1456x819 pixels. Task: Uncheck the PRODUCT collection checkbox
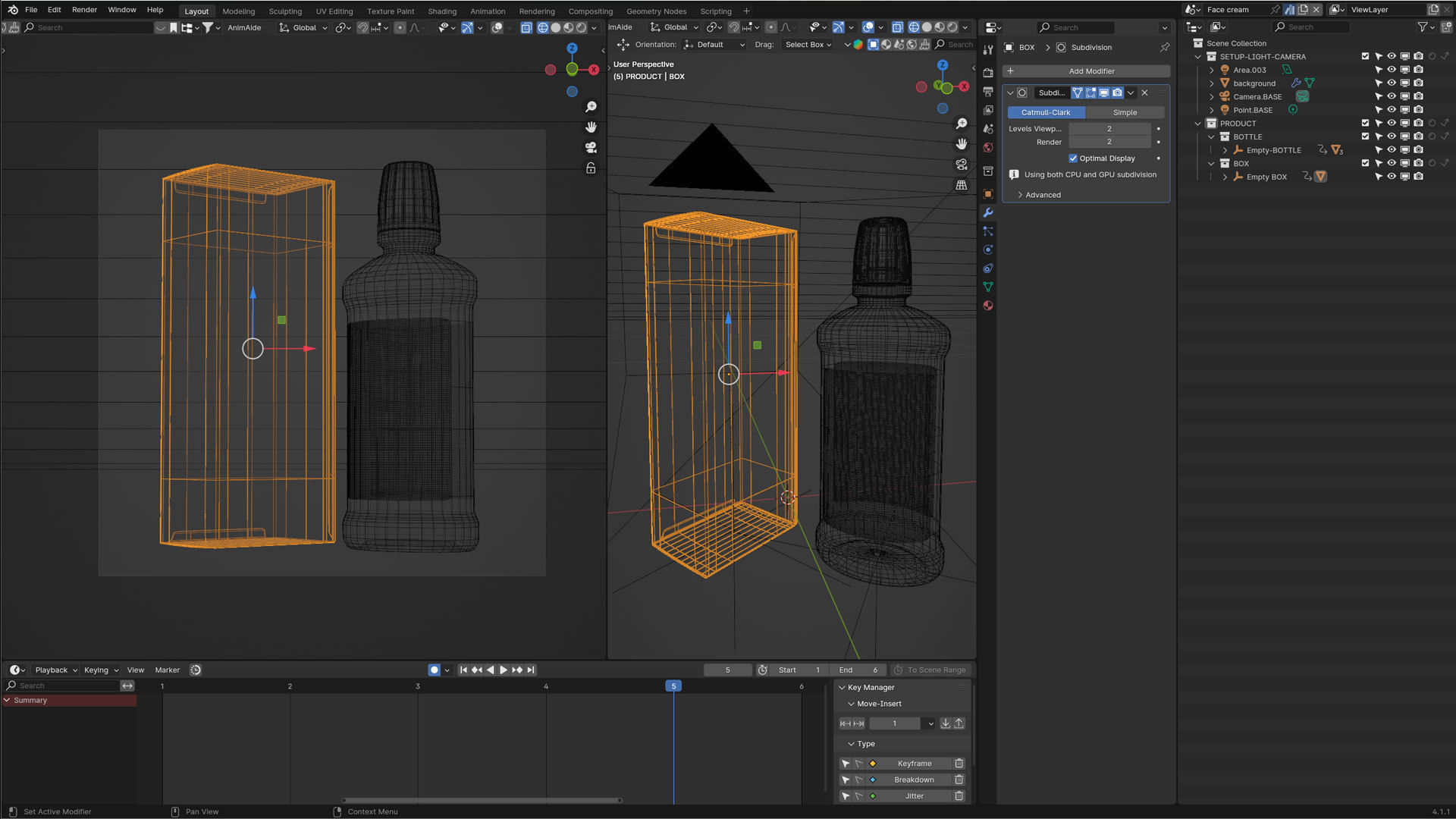(1365, 123)
